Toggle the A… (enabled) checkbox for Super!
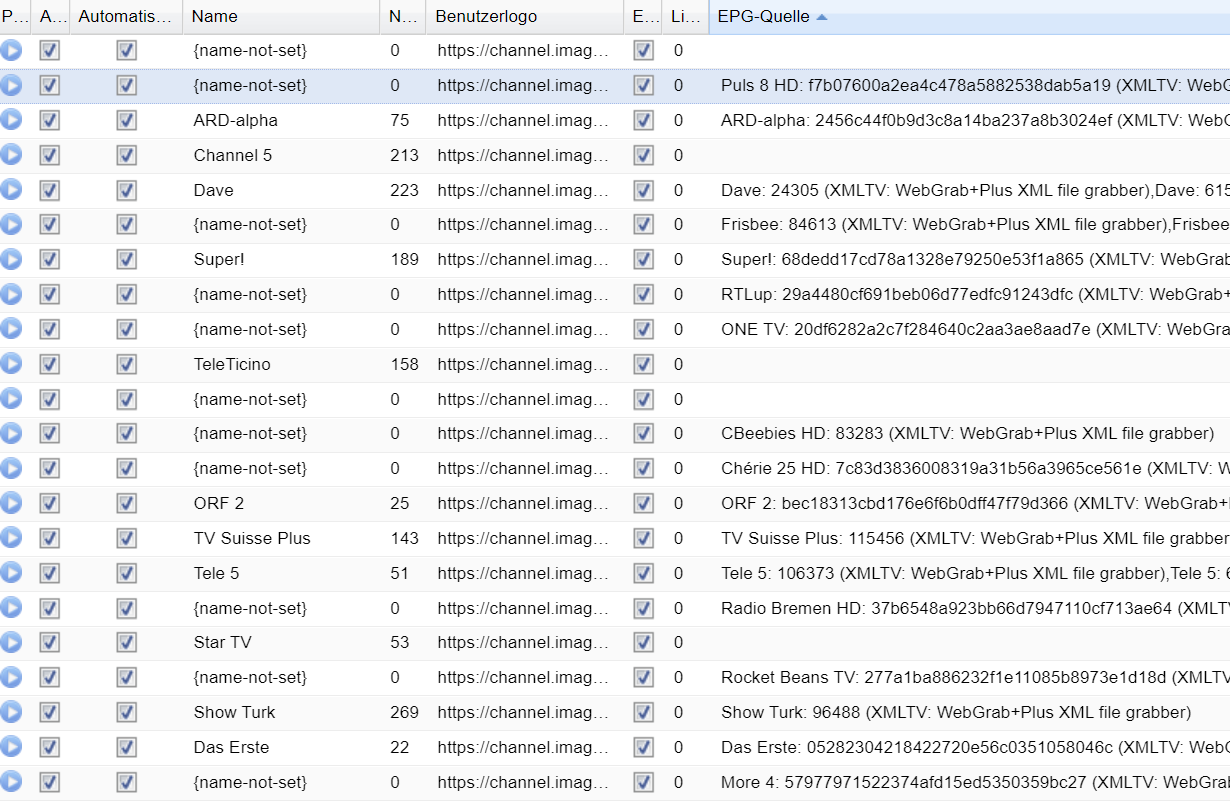The image size is (1230, 801). (50, 260)
